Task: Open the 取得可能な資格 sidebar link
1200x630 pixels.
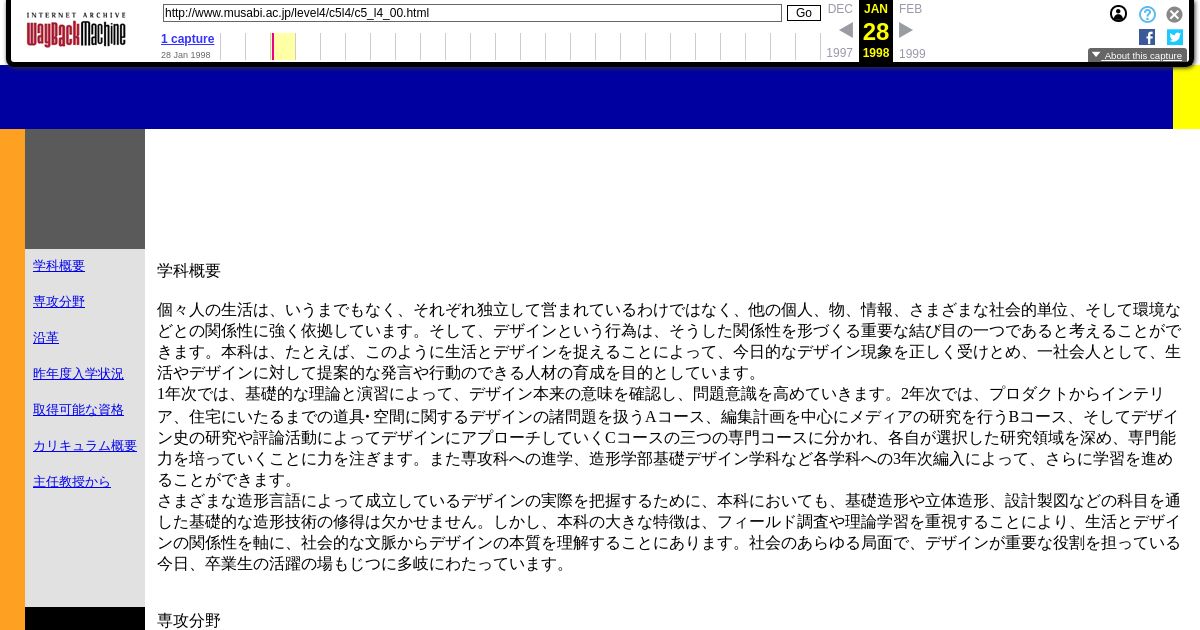Action: (78, 410)
